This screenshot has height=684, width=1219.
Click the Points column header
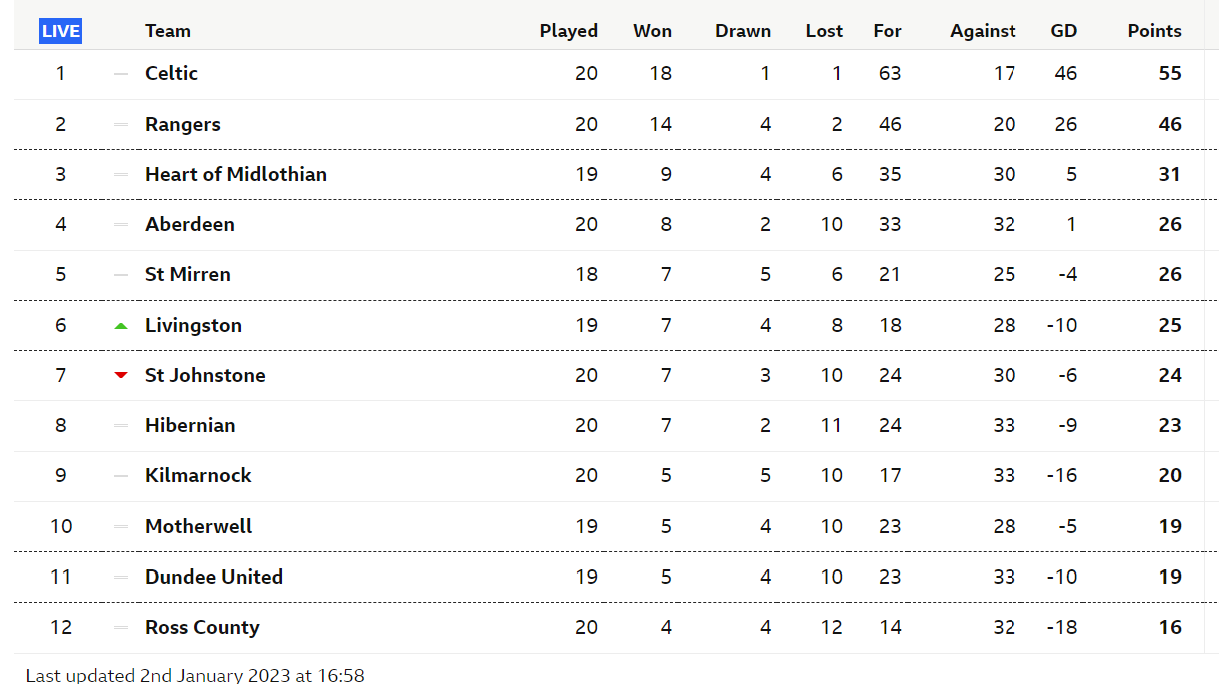point(1154,31)
